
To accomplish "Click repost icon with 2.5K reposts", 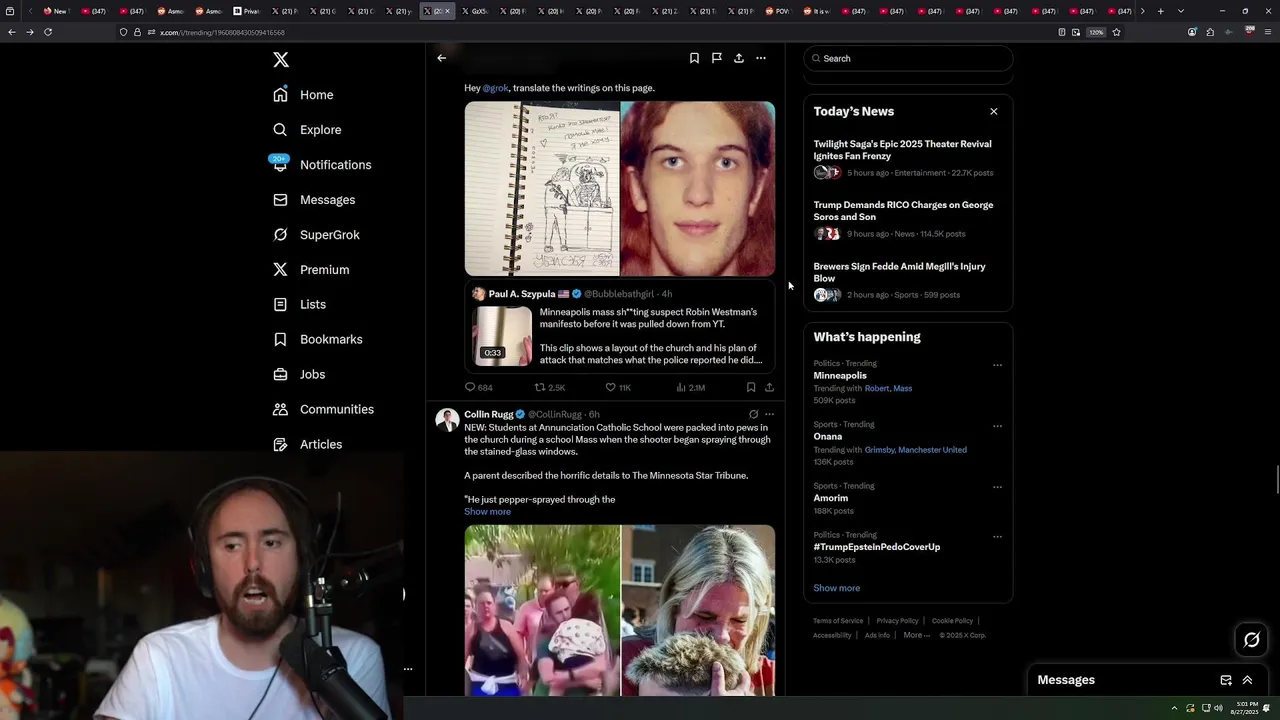I will point(540,387).
